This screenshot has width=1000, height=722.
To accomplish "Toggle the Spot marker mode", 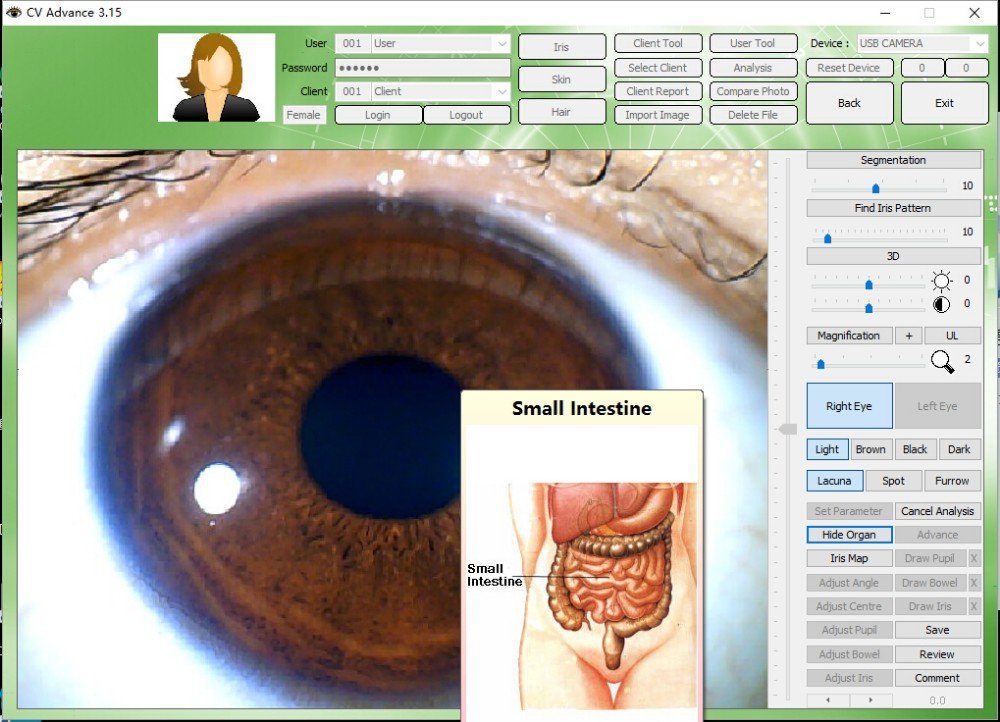I will tap(893, 480).
